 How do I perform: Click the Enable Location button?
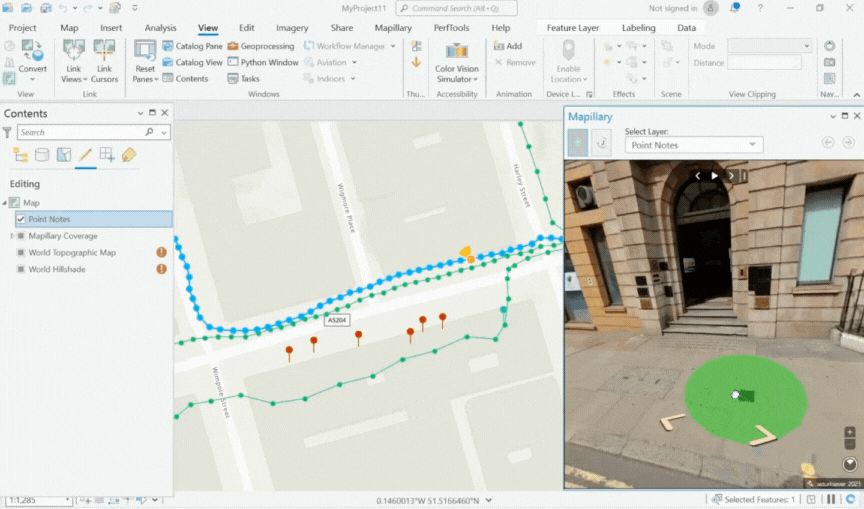point(568,61)
